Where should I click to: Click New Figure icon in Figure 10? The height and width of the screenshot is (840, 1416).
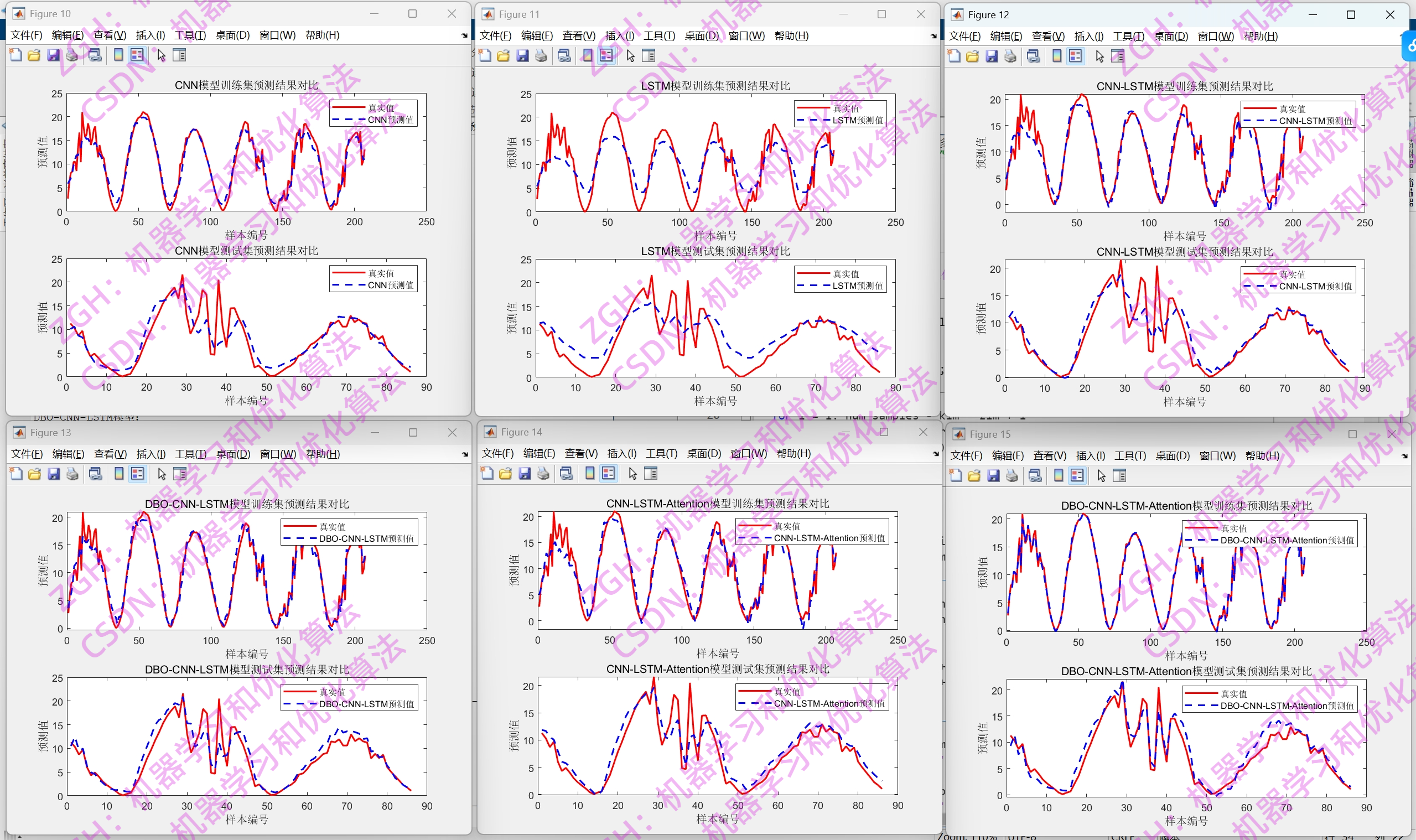coord(16,55)
